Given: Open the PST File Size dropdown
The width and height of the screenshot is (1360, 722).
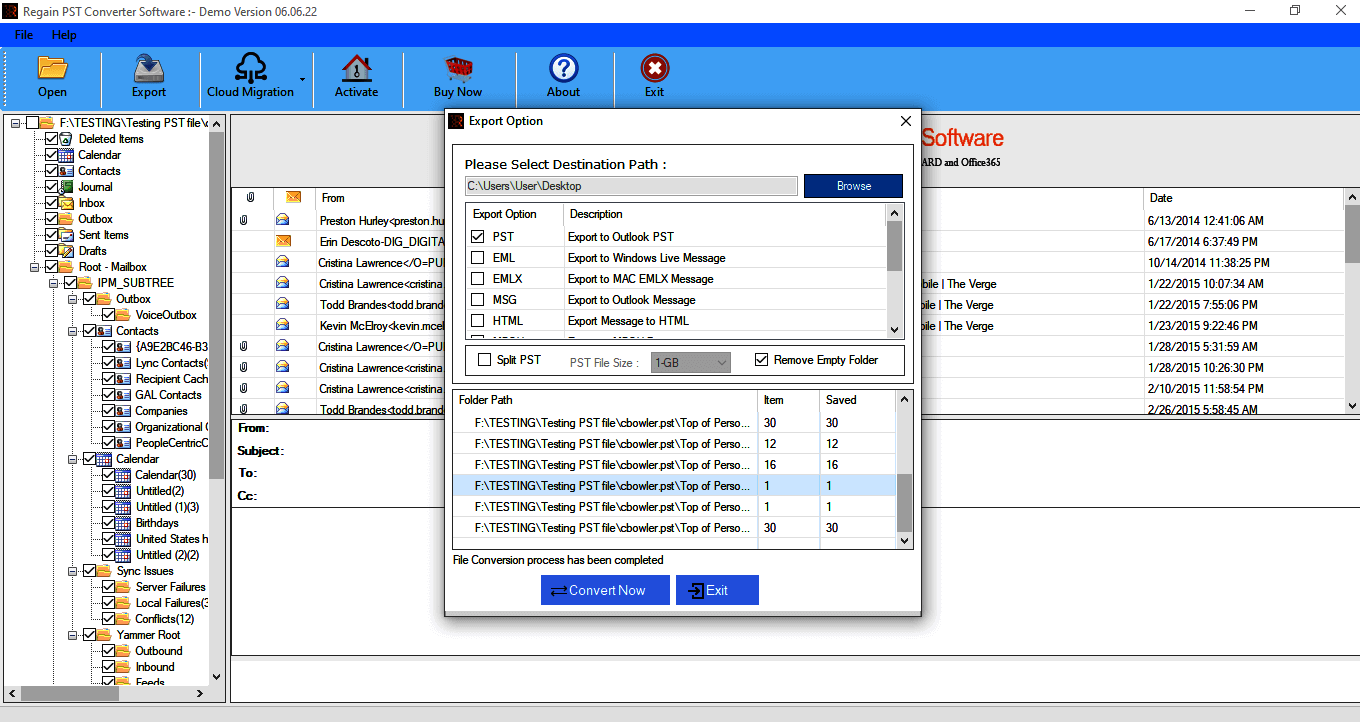Looking at the screenshot, I should click(x=691, y=363).
